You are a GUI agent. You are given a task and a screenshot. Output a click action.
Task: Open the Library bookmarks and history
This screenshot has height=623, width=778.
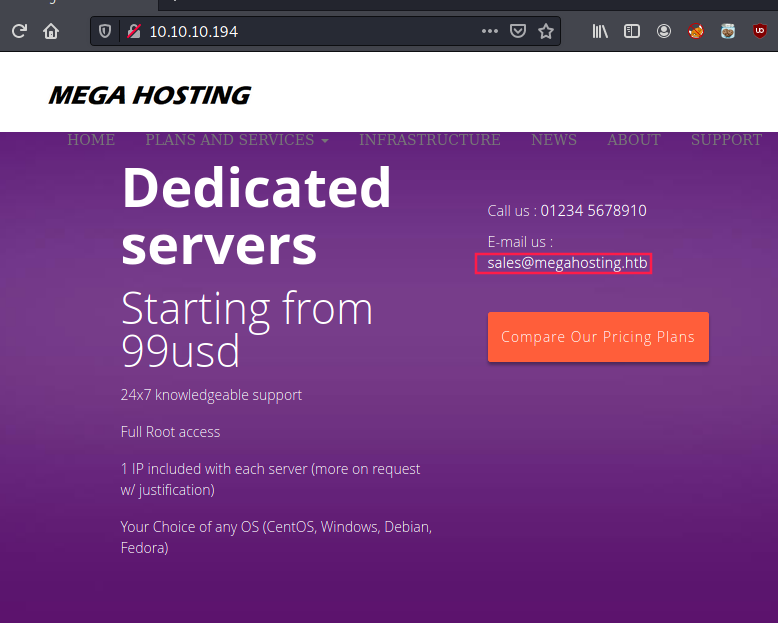pos(600,31)
